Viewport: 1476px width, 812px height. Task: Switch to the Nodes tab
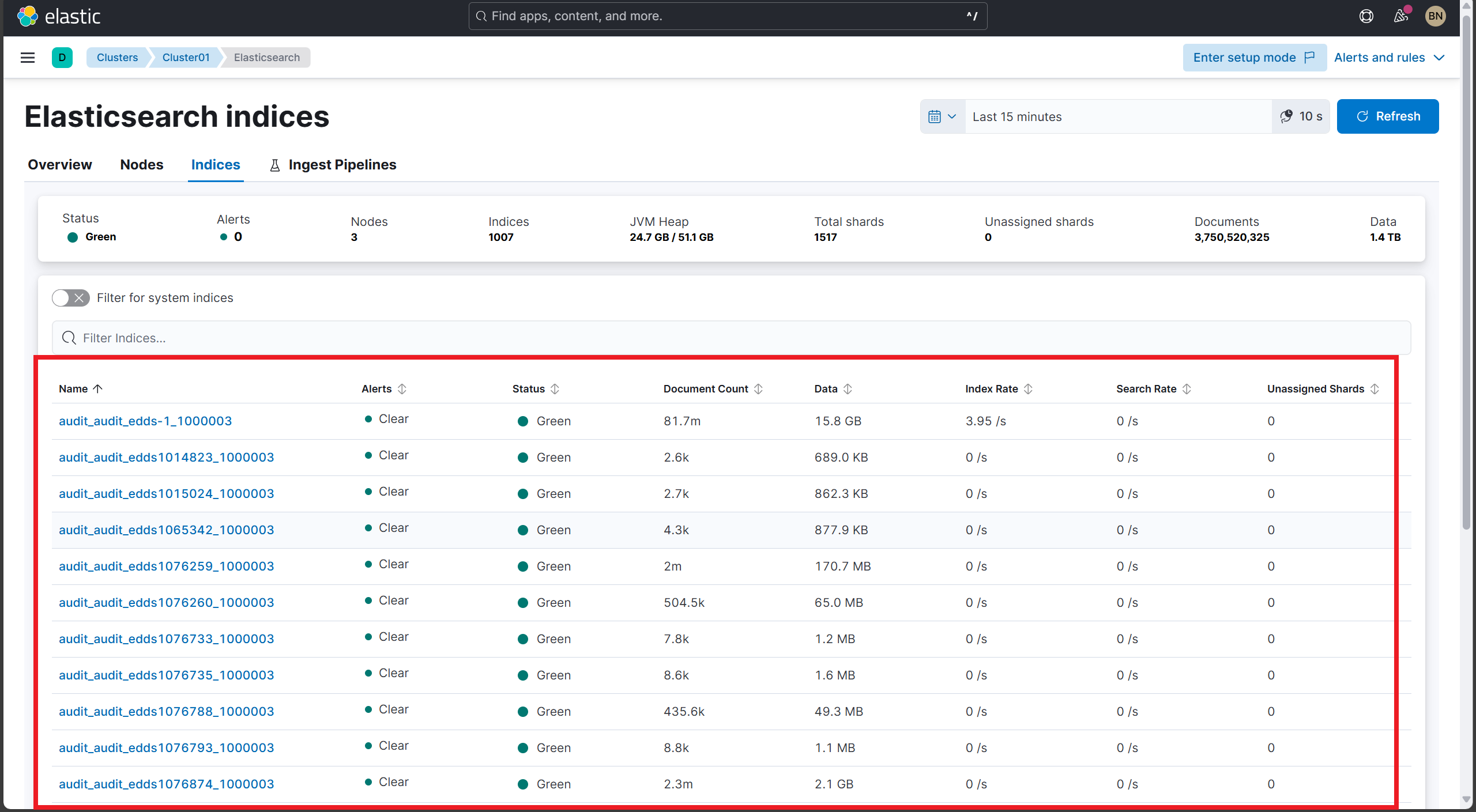point(142,165)
